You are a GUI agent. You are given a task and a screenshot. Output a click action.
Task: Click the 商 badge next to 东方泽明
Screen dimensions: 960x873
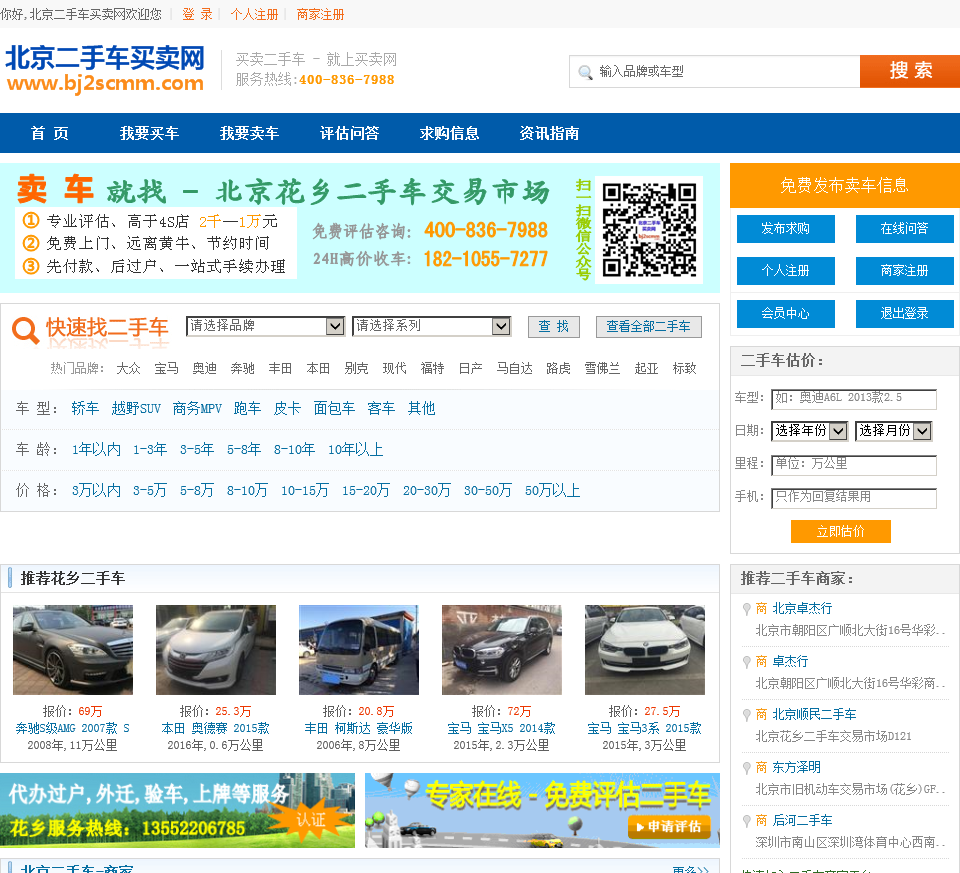click(761, 767)
